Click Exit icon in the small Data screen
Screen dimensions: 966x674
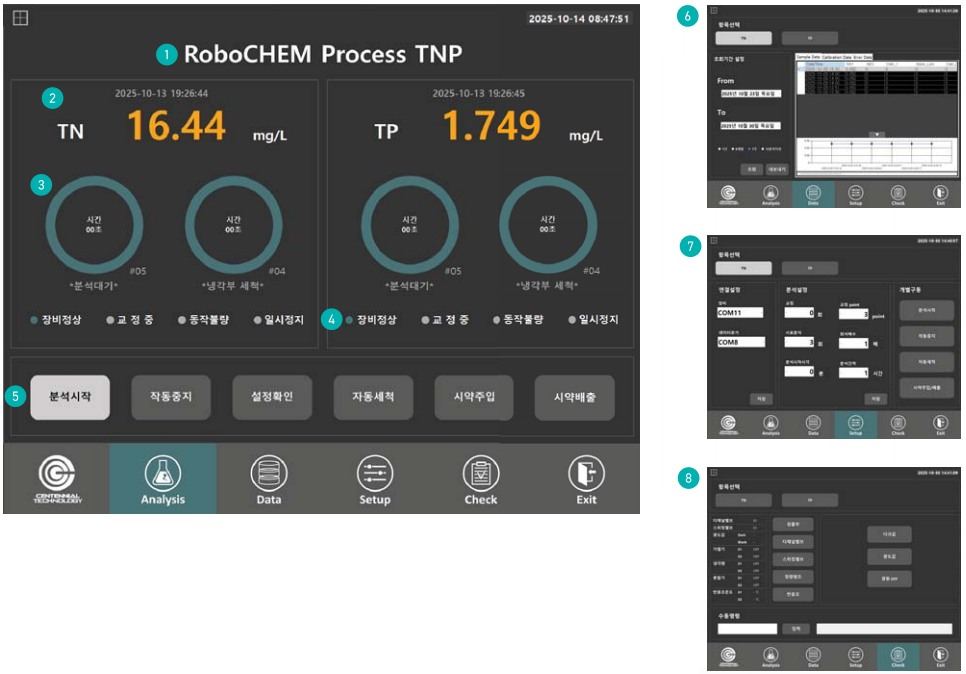coord(940,193)
